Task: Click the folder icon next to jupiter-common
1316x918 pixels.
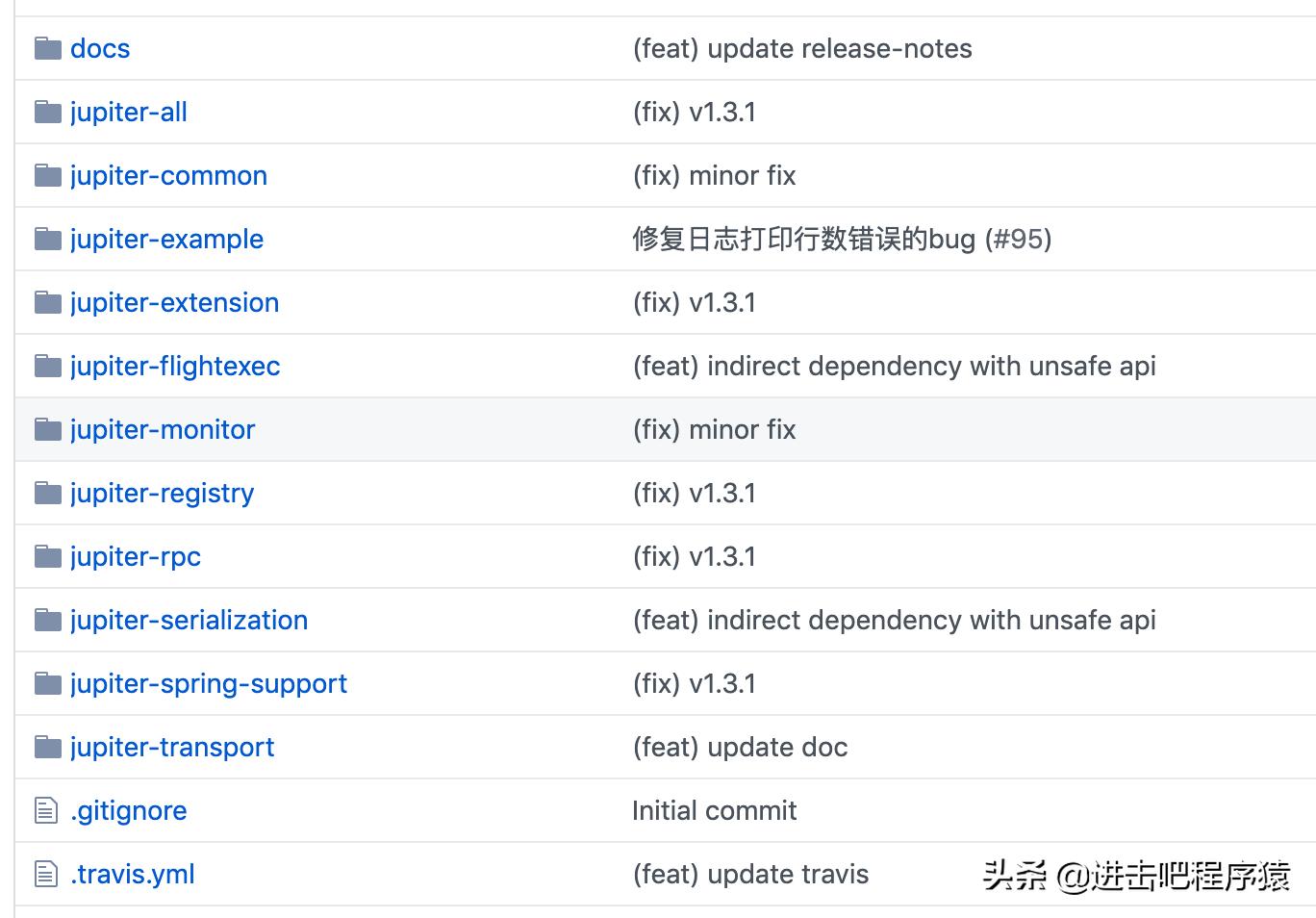Action: 47,175
